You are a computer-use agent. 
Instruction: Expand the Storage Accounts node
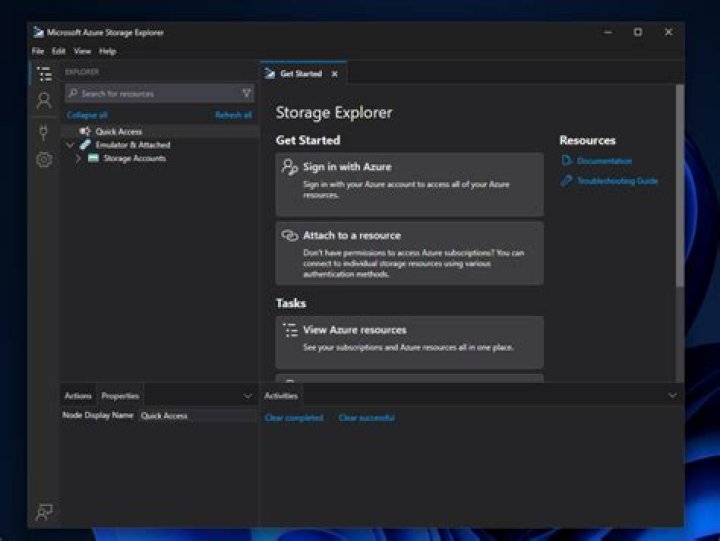78,158
